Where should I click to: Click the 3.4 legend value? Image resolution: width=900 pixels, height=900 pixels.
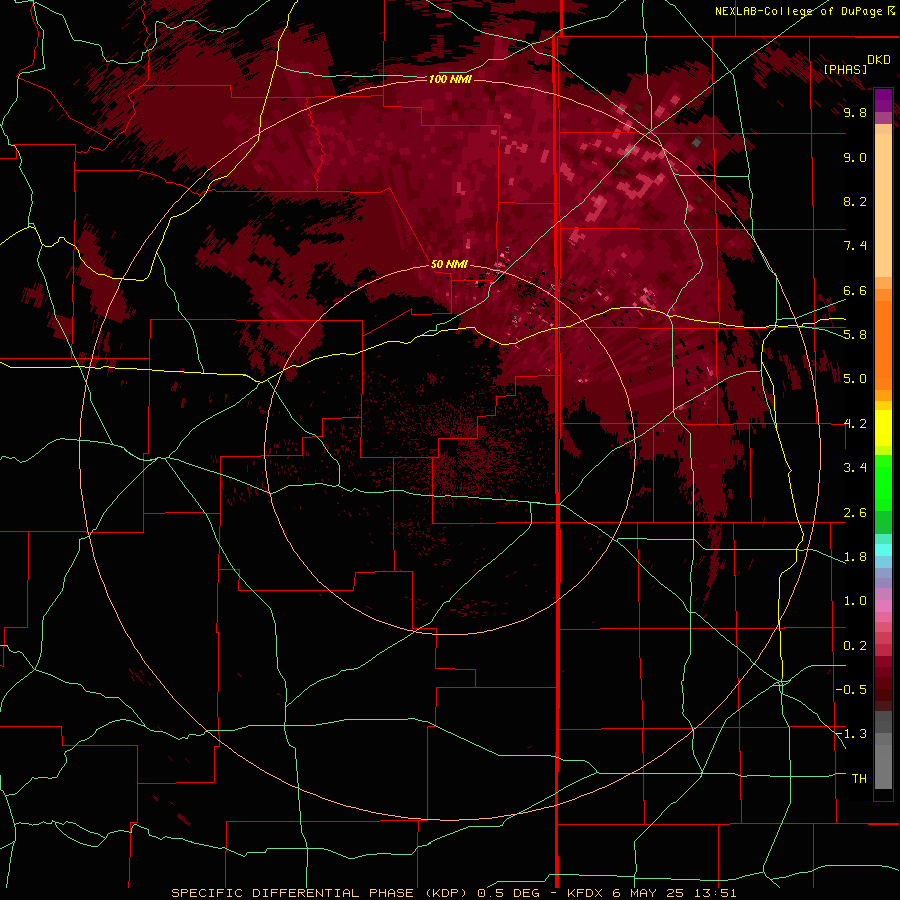[x=855, y=468]
